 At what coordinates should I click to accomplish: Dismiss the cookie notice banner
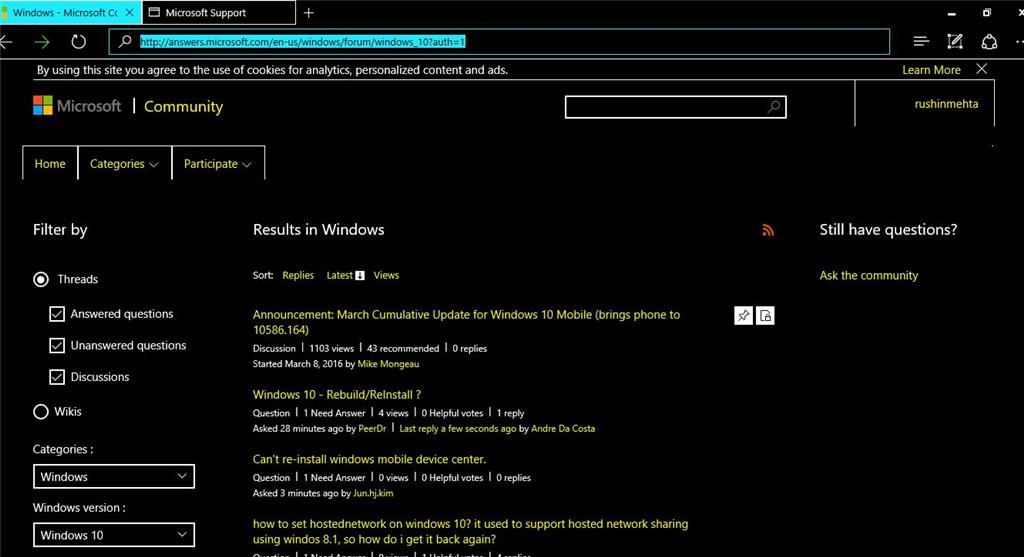pos(982,69)
